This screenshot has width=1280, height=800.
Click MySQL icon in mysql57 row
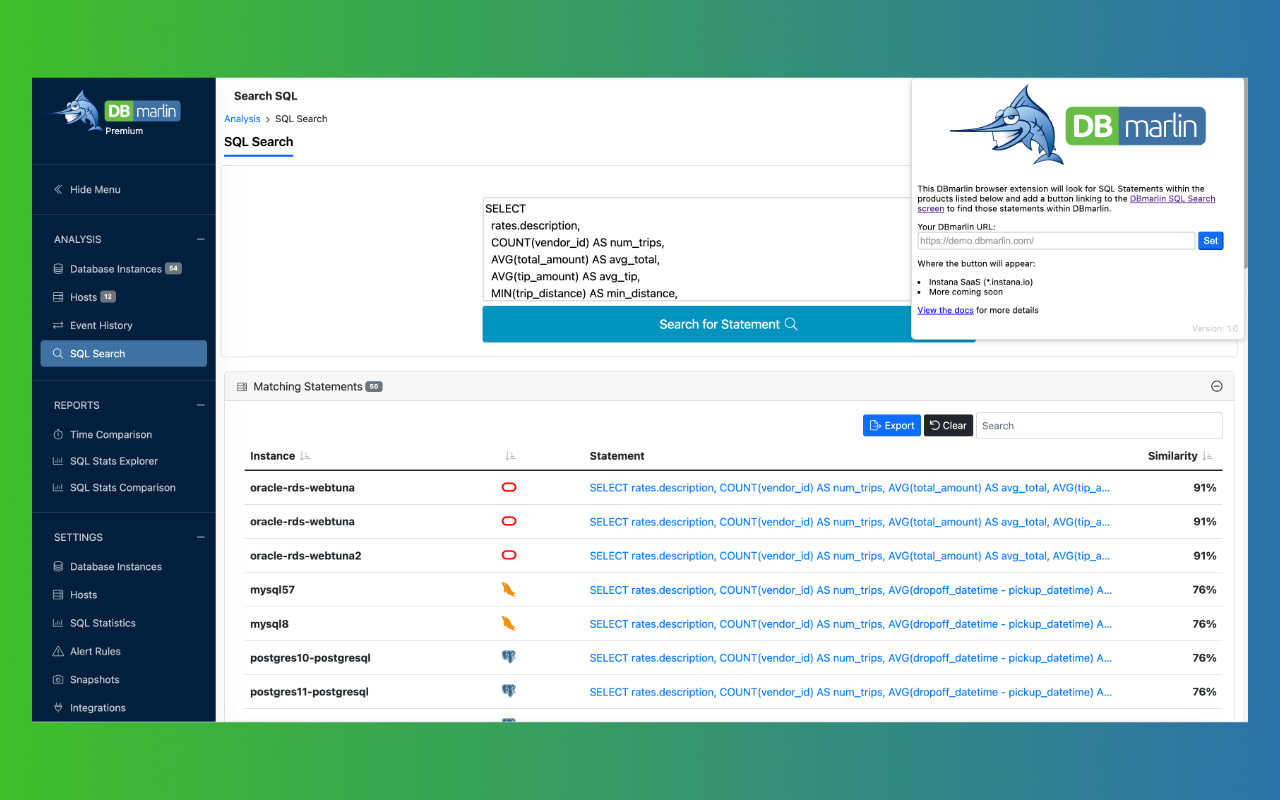pyautogui.click(x=508, y=590)
